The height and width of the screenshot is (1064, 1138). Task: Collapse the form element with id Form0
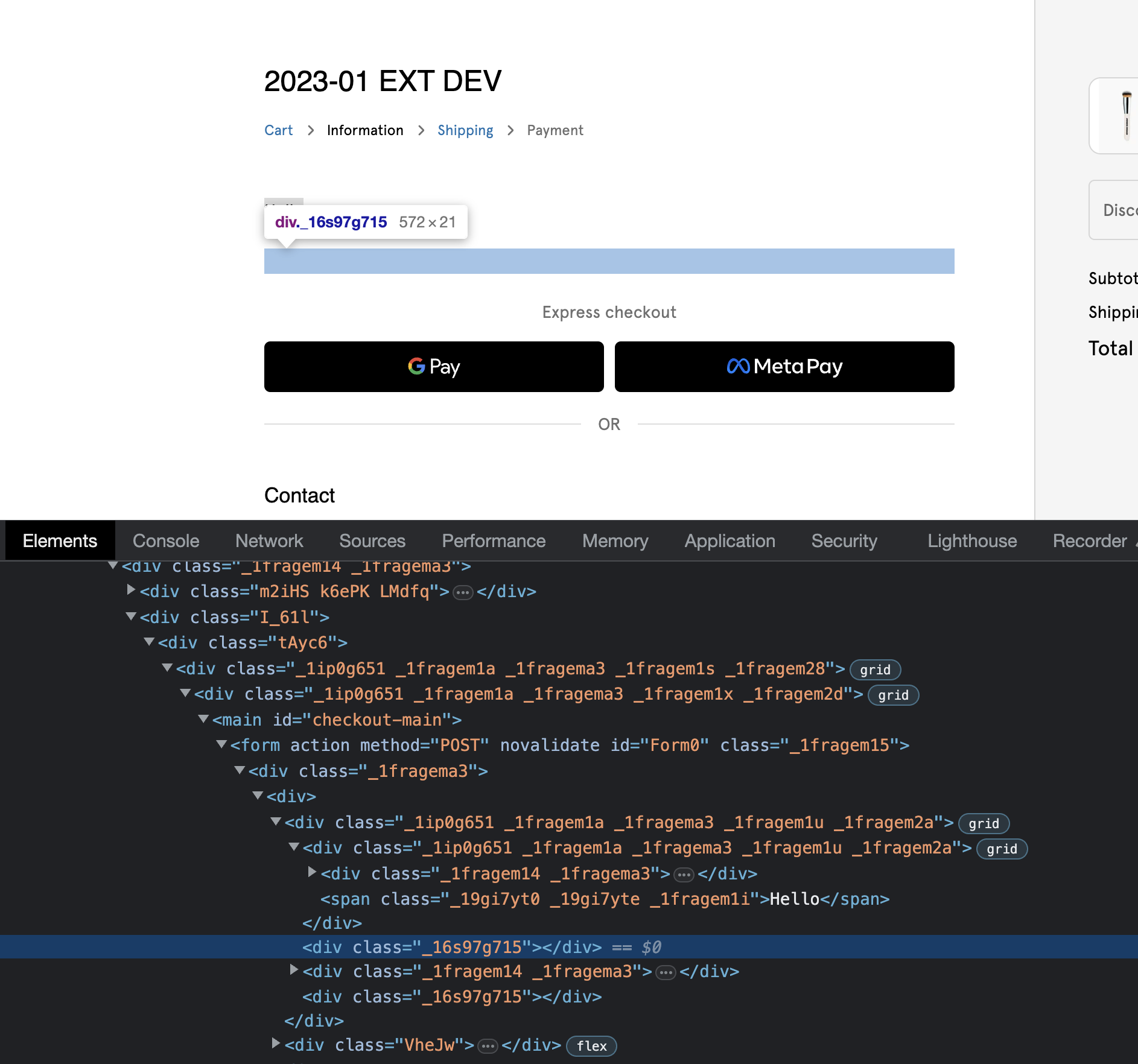coord(221,744)
